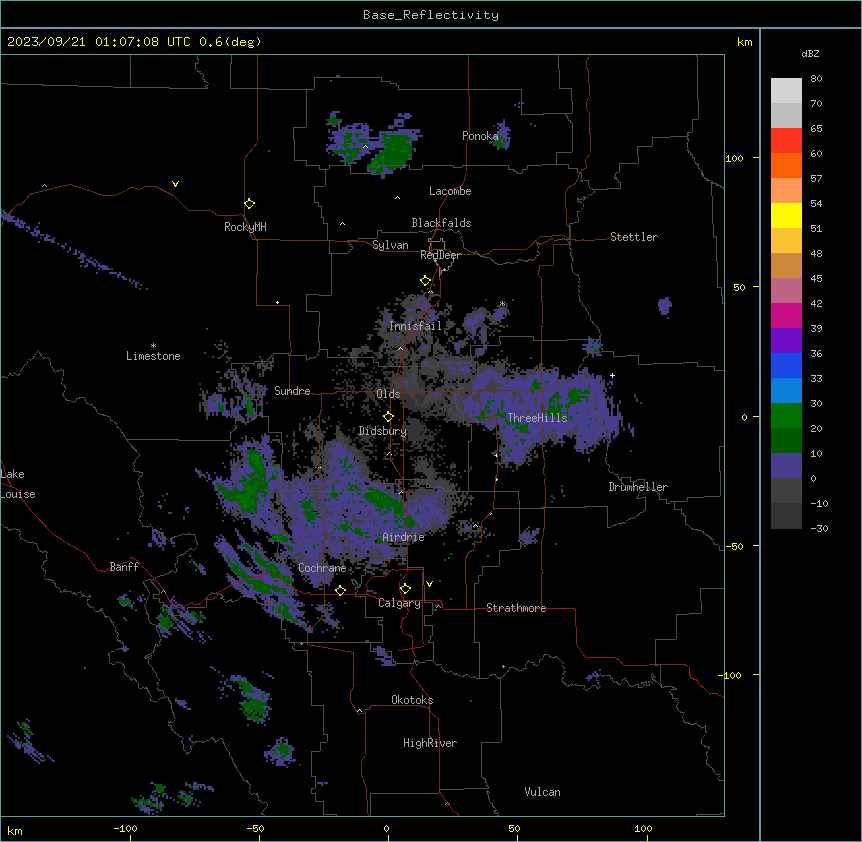Screen dimensions: 862x842
Task: Click the -50 tick on the bottom axis
Action: 255,828
